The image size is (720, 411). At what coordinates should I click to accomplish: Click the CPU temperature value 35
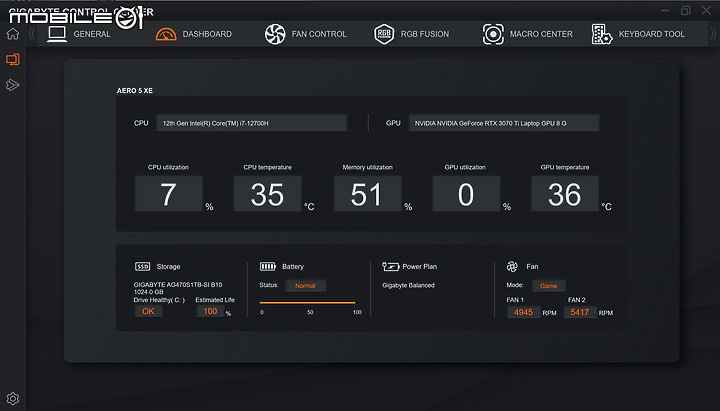267,194
